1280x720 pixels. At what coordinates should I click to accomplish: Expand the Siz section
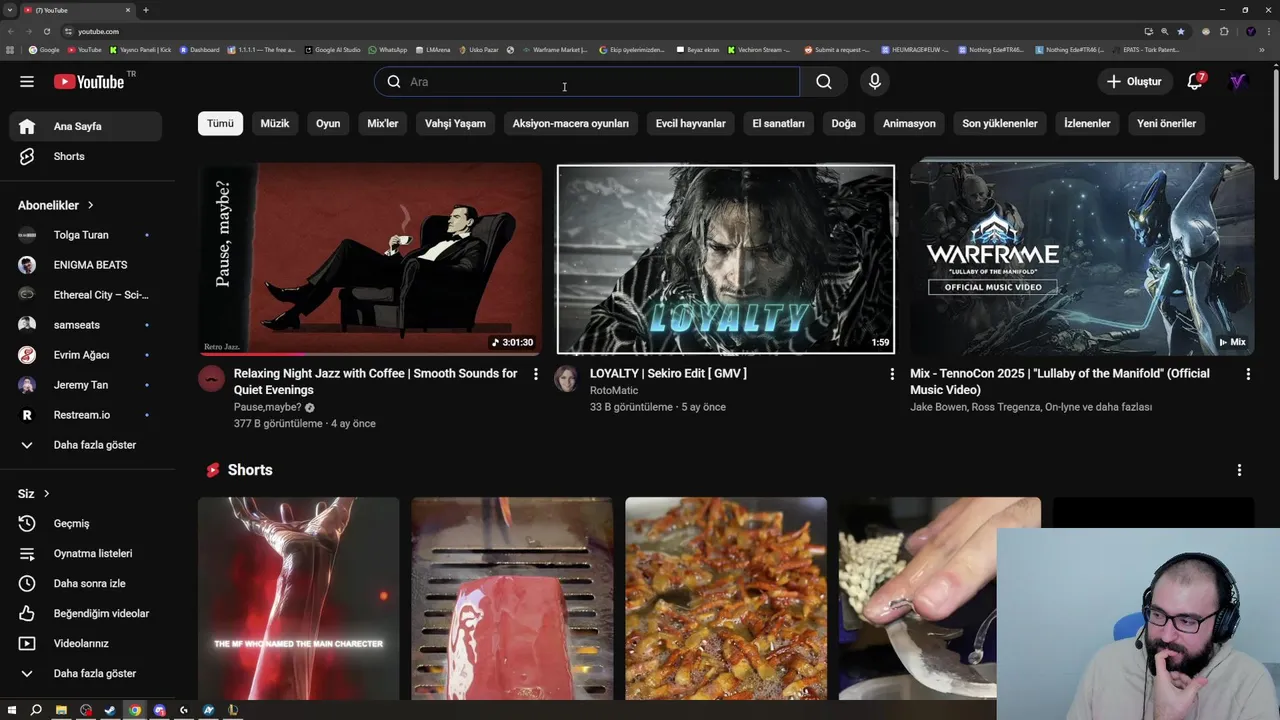coord(34,493)
